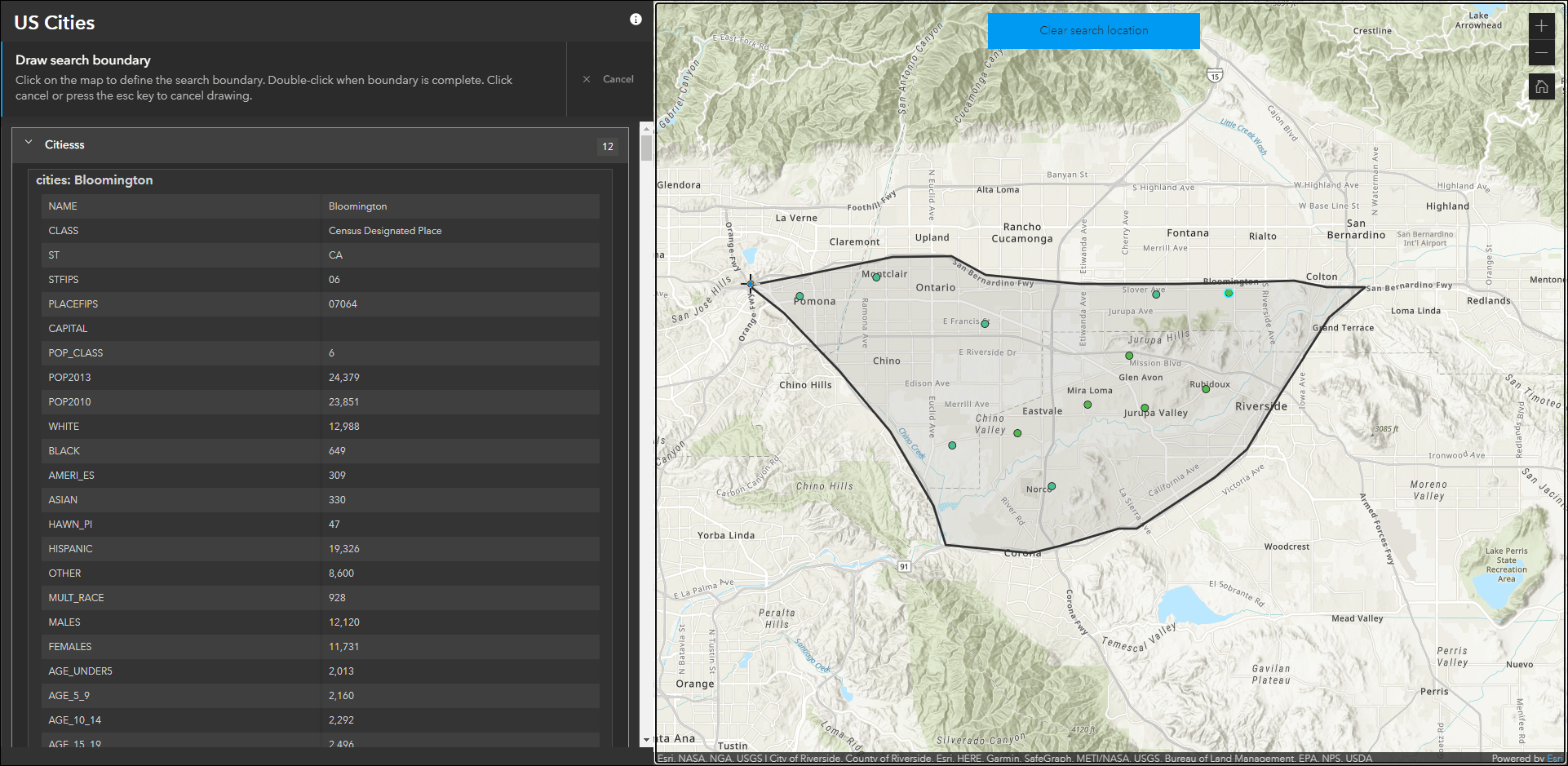Click the scroll up arrow of results panel
This screenshot has height=766, width=1568.
[646, 128]
